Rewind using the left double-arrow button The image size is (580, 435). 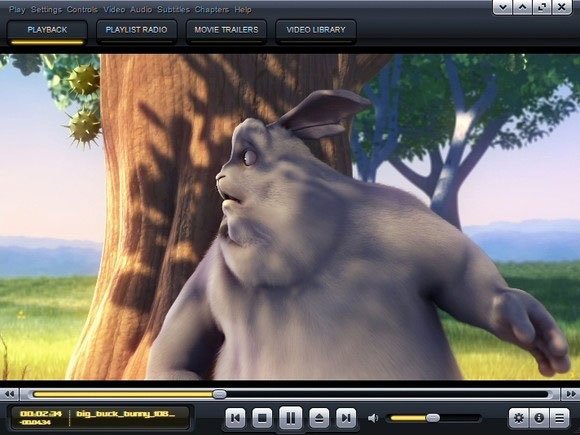9,394
